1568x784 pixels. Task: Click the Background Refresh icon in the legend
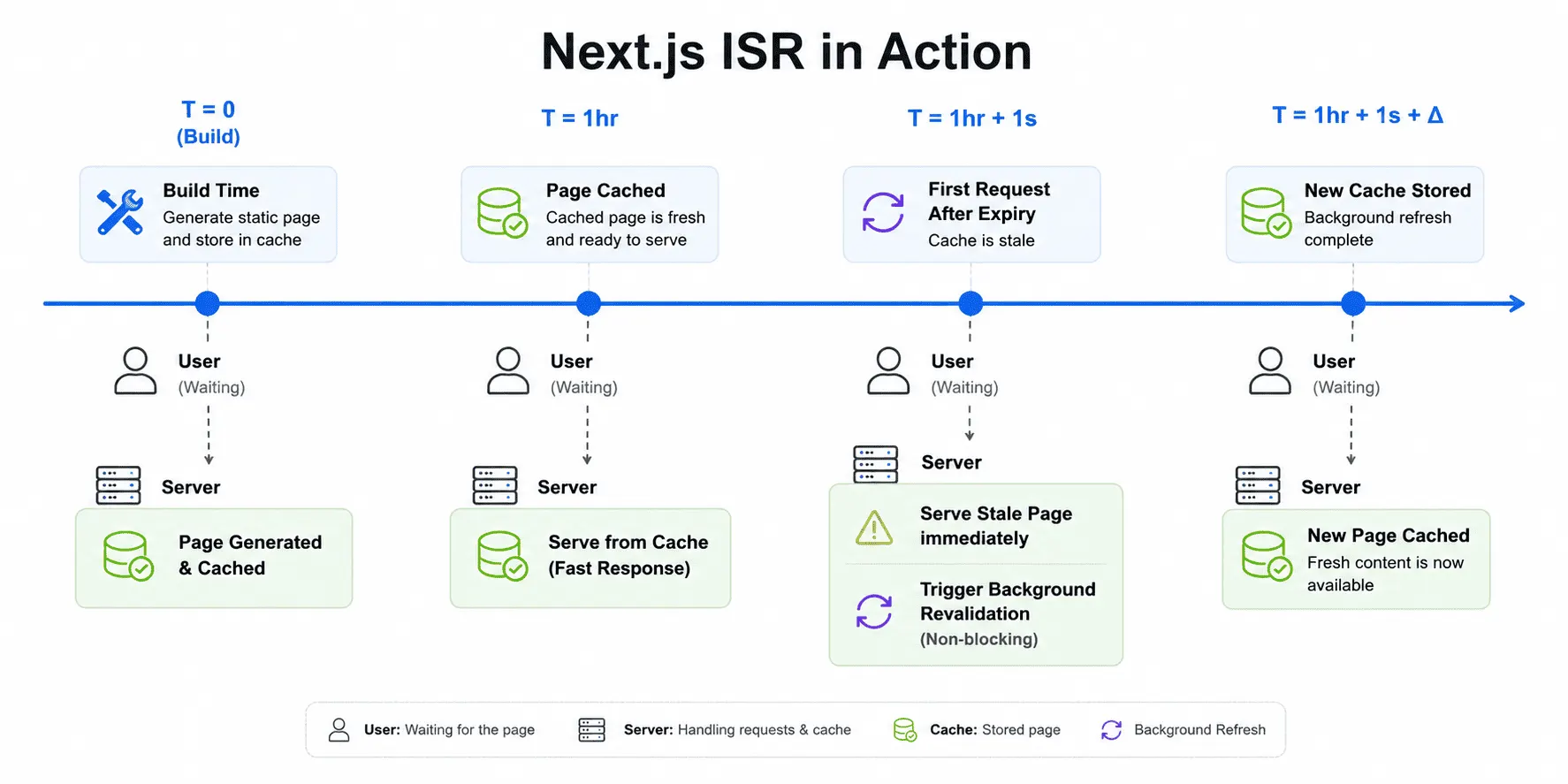point(1111,730)
